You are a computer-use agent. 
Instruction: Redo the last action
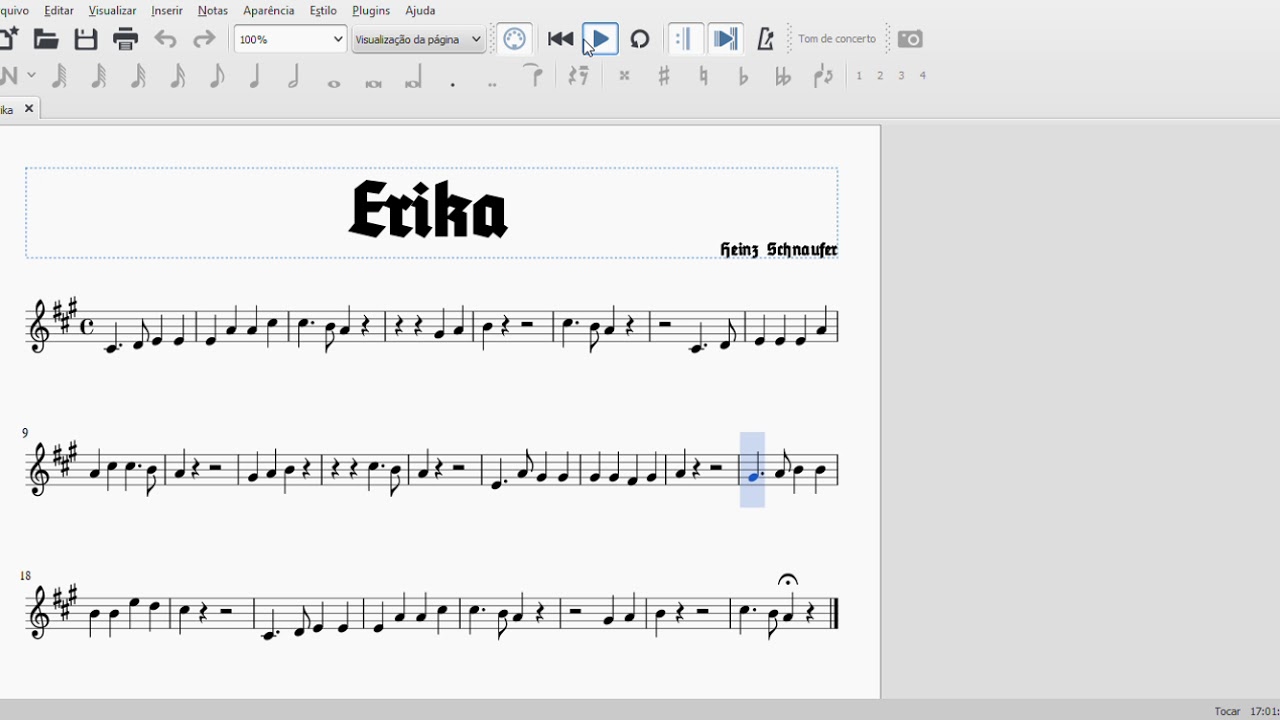[204, 40]
